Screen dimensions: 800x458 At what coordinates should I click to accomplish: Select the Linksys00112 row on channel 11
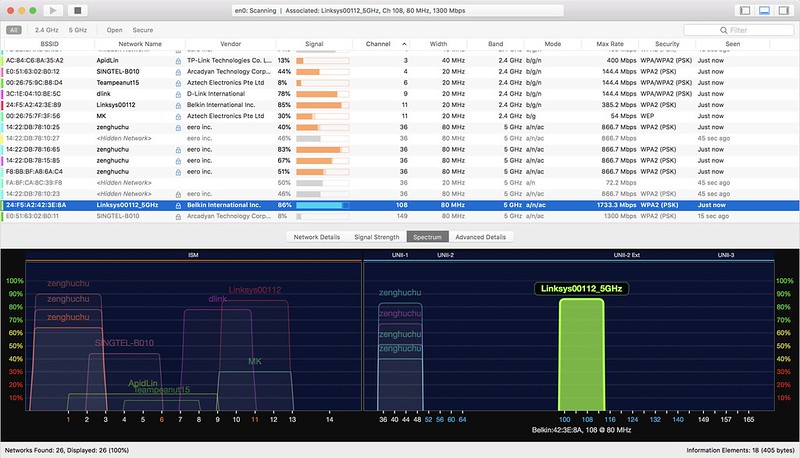400,105
